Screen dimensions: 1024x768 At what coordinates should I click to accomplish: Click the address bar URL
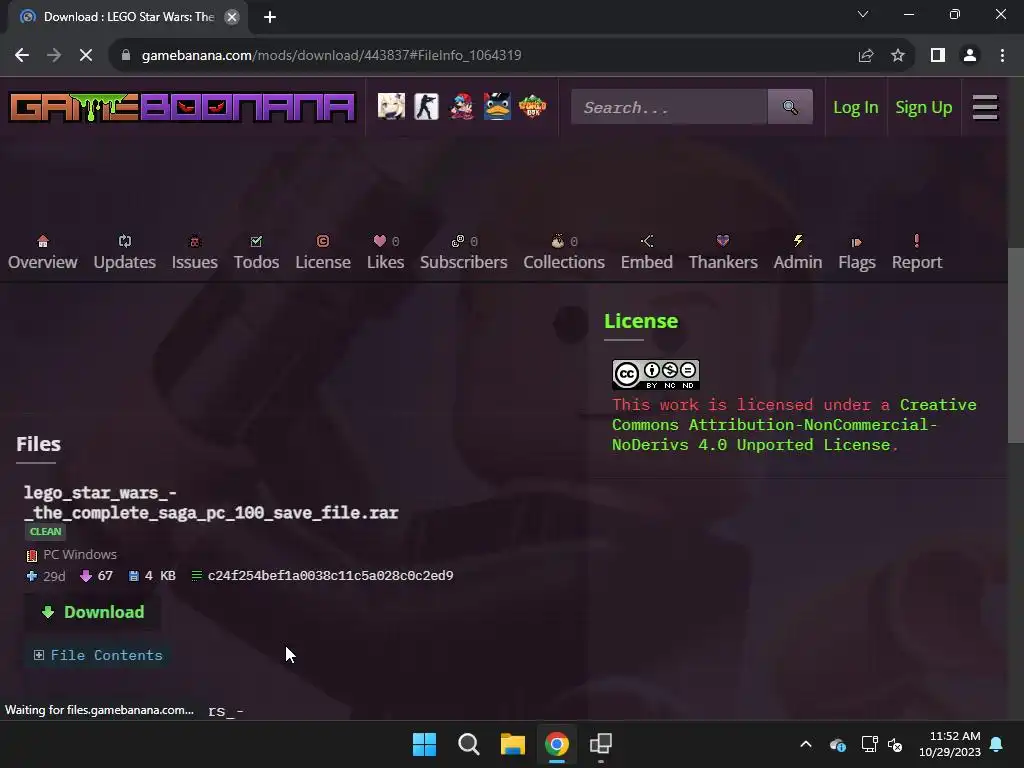pos(331,56)
